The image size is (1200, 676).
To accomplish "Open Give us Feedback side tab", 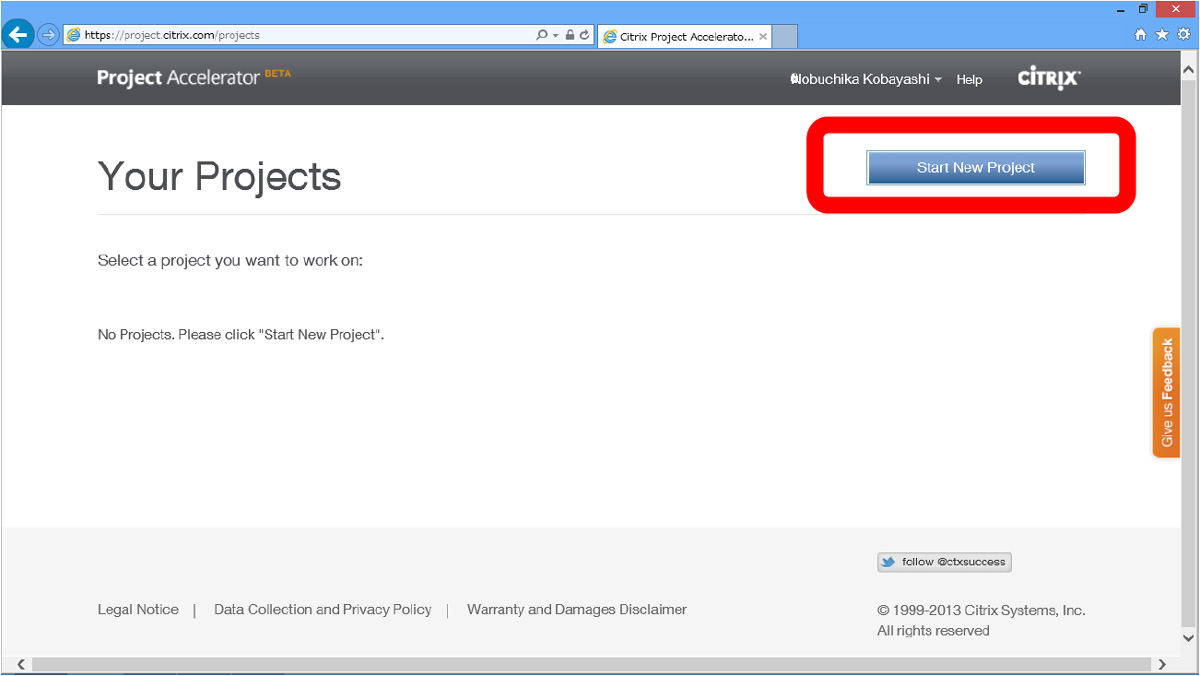I will 1166,393.
